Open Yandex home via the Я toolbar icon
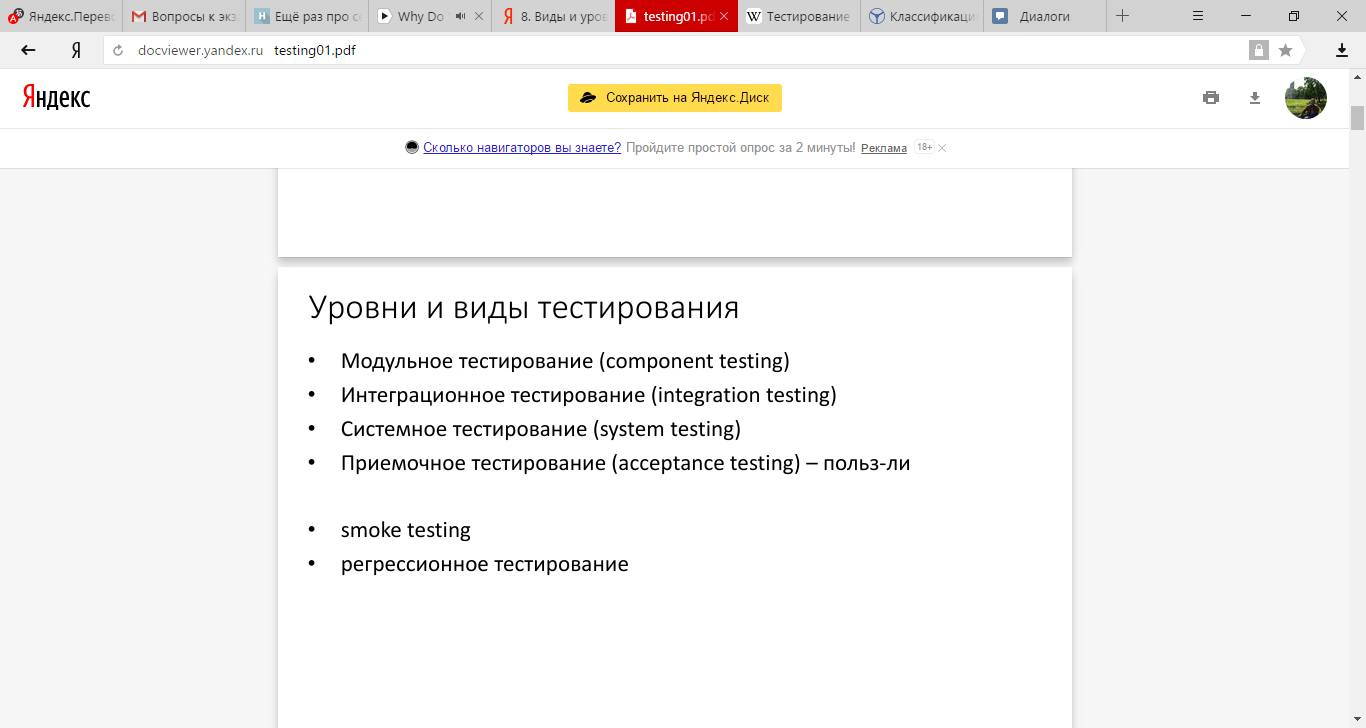1366x728 pixels. [76, 50]
